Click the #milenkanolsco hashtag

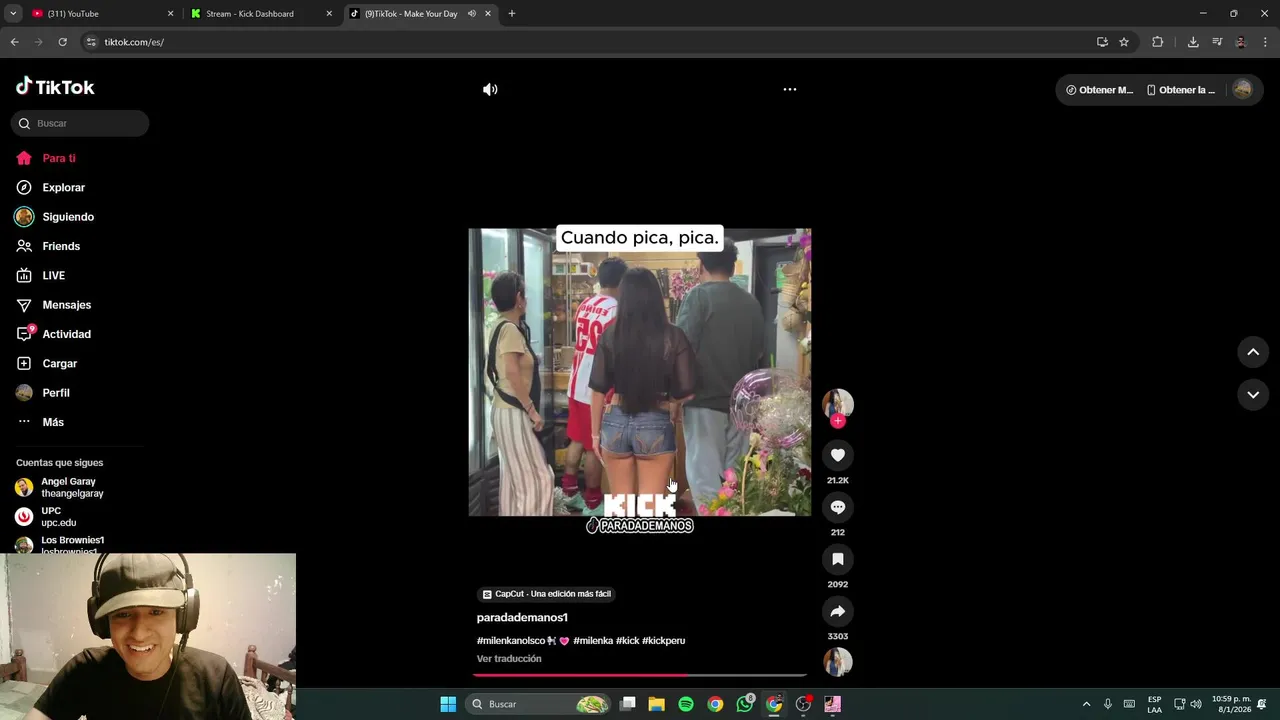511,640
